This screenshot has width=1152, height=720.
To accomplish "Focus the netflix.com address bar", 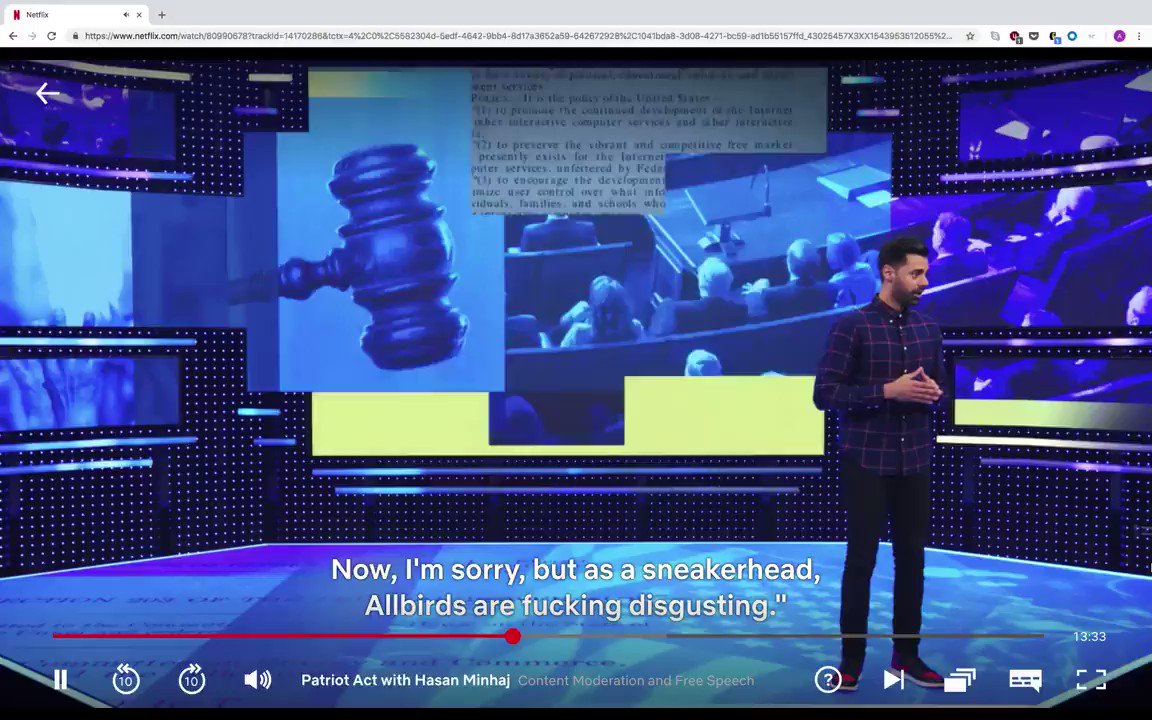I will tap(518, 35).
